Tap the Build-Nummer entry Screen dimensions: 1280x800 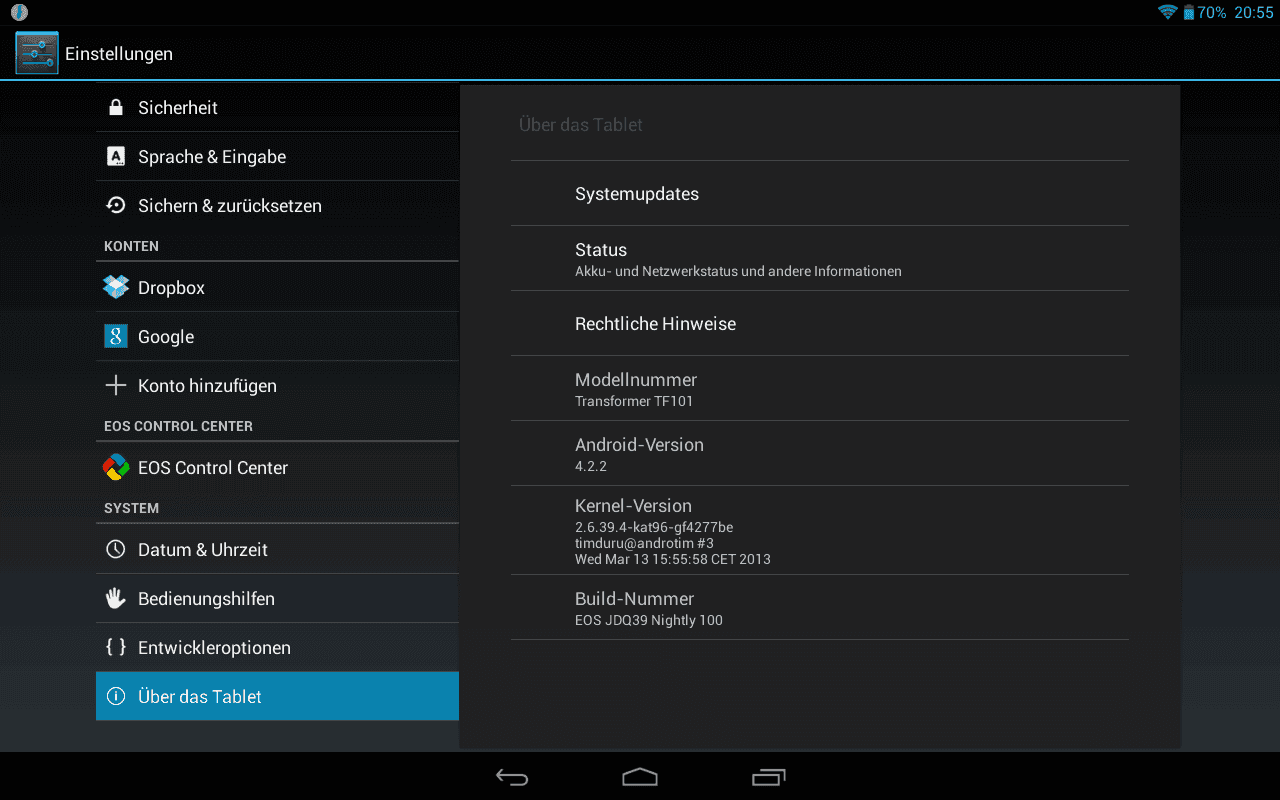820,607
